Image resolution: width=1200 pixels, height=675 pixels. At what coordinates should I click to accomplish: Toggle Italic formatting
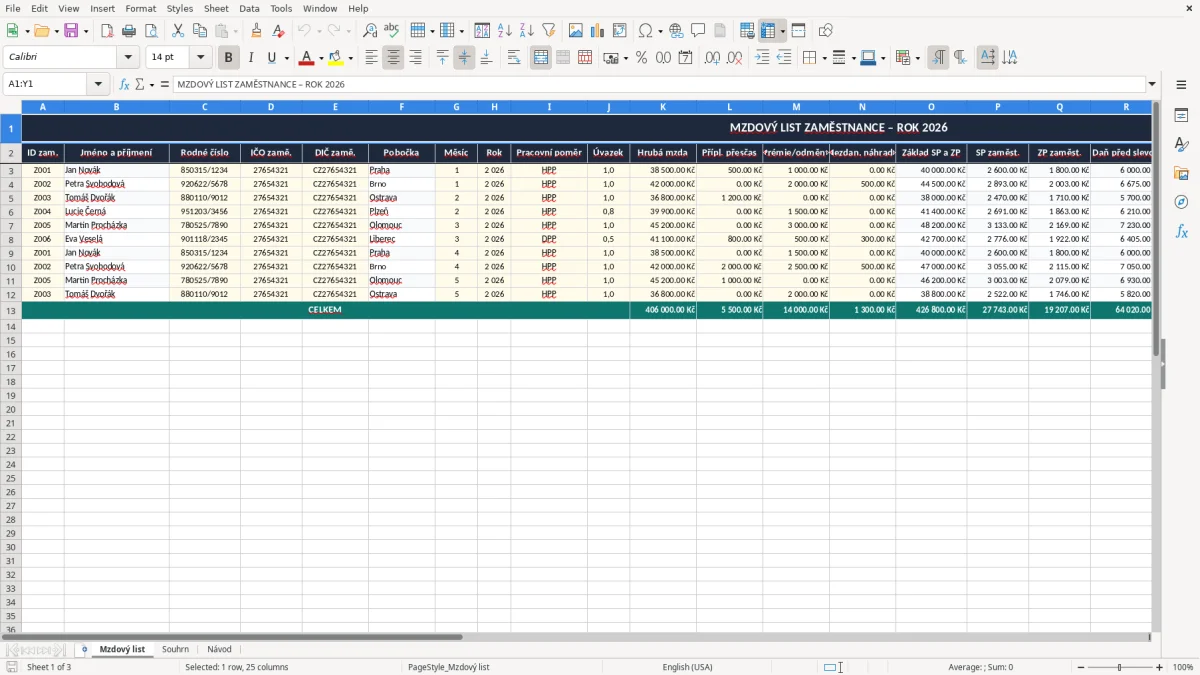(x=251, y=58)
